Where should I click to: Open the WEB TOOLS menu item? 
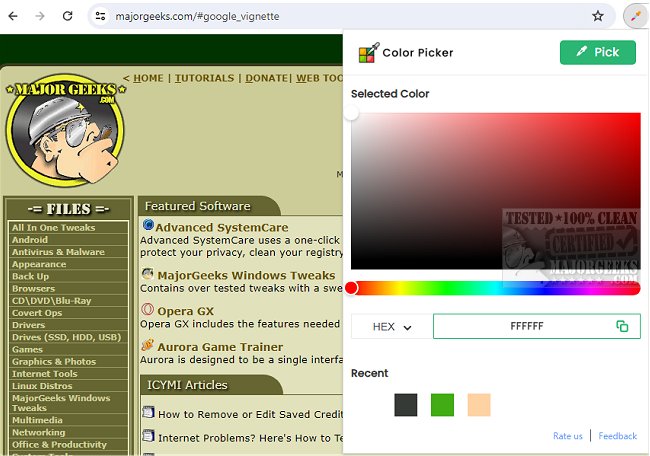point(320,78)
